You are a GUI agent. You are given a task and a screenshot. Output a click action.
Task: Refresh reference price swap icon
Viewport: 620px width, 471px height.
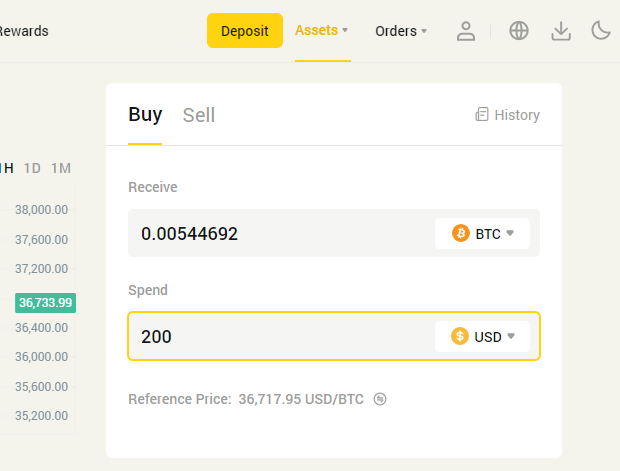tap(380, 399)
